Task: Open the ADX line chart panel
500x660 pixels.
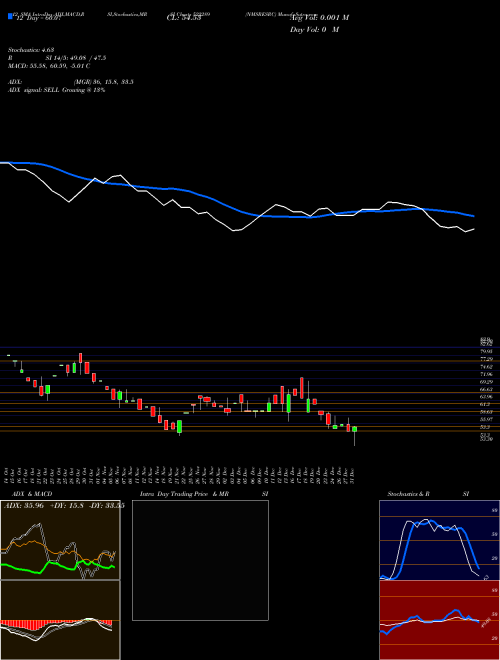Action: click(60, 540)
